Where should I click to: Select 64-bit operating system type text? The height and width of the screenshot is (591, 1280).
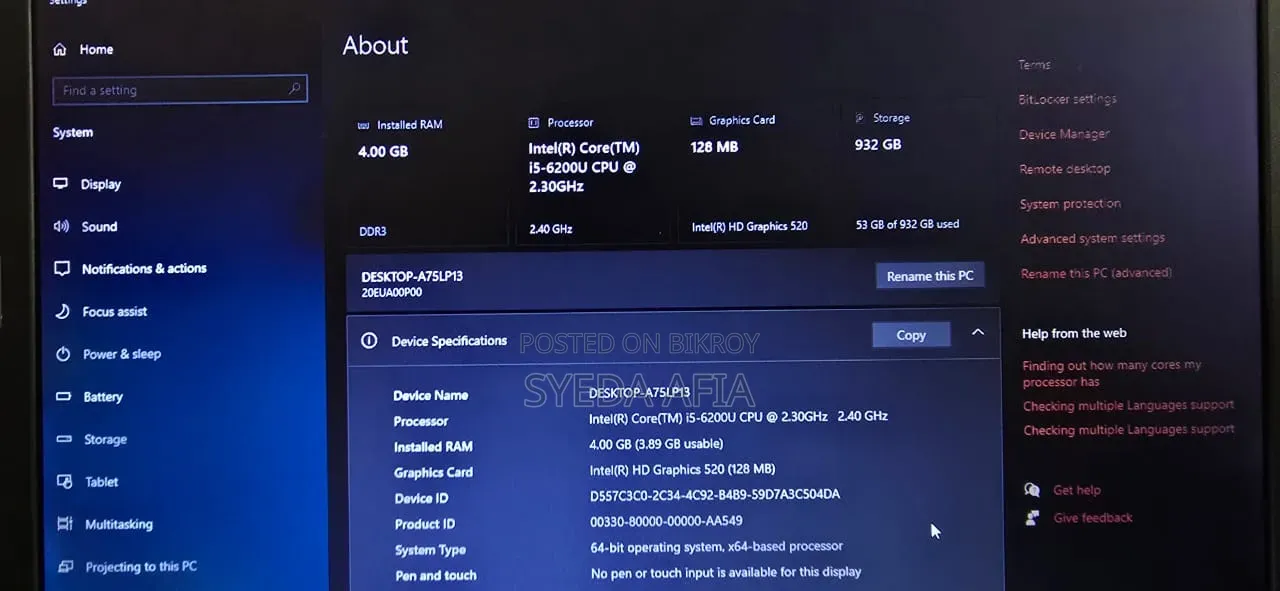(717, 547)
